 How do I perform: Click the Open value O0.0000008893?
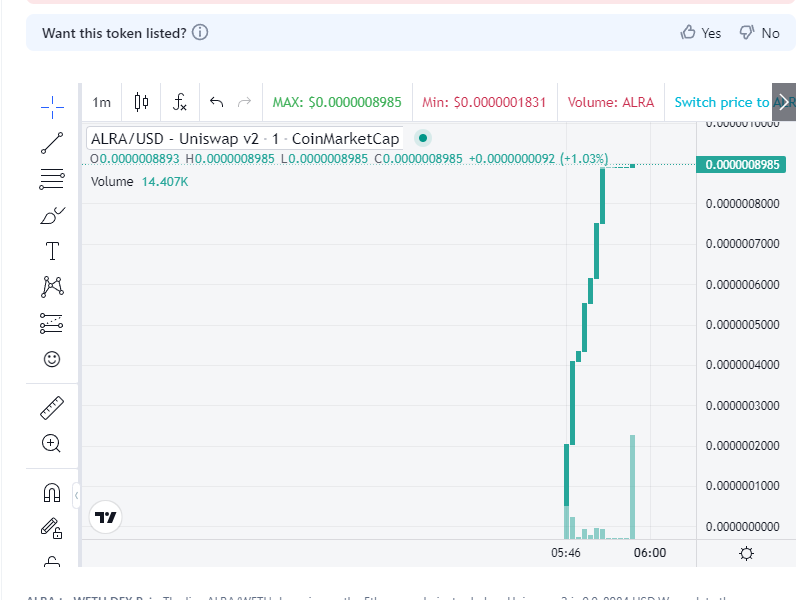click(x=135, y=159)
